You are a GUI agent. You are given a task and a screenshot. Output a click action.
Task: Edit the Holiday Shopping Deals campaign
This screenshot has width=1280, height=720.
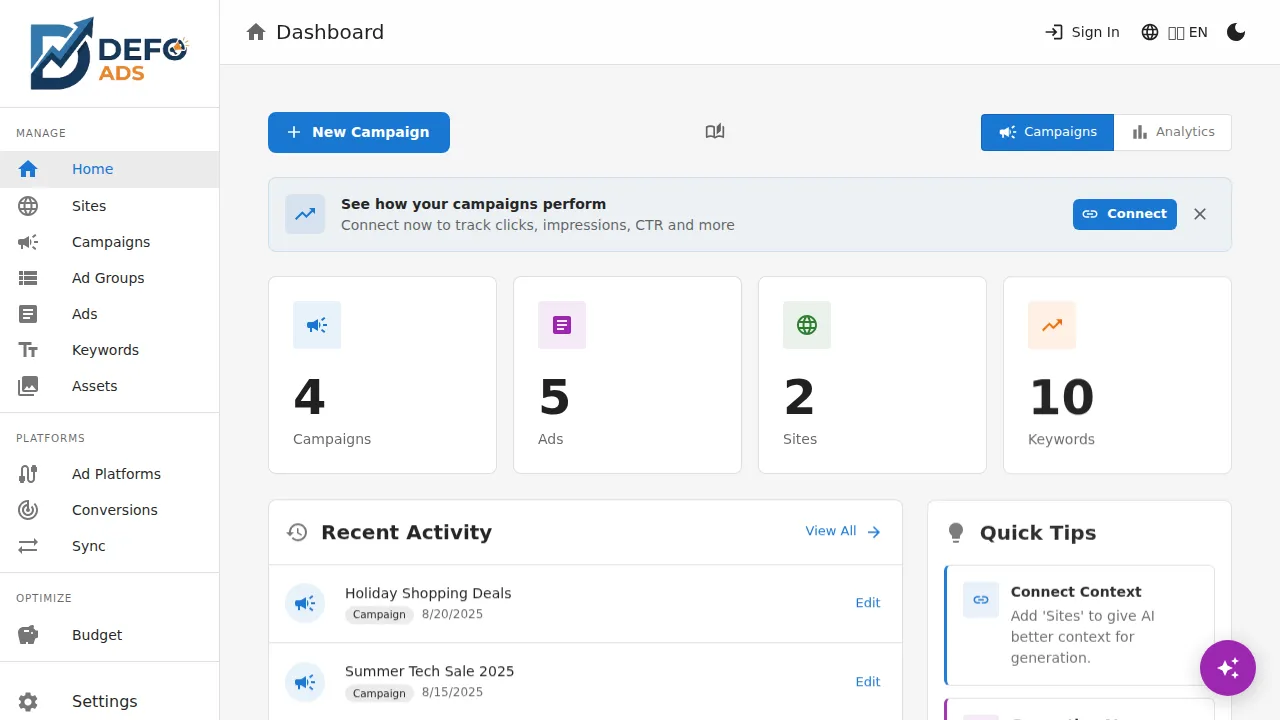[x=868, y=603]
